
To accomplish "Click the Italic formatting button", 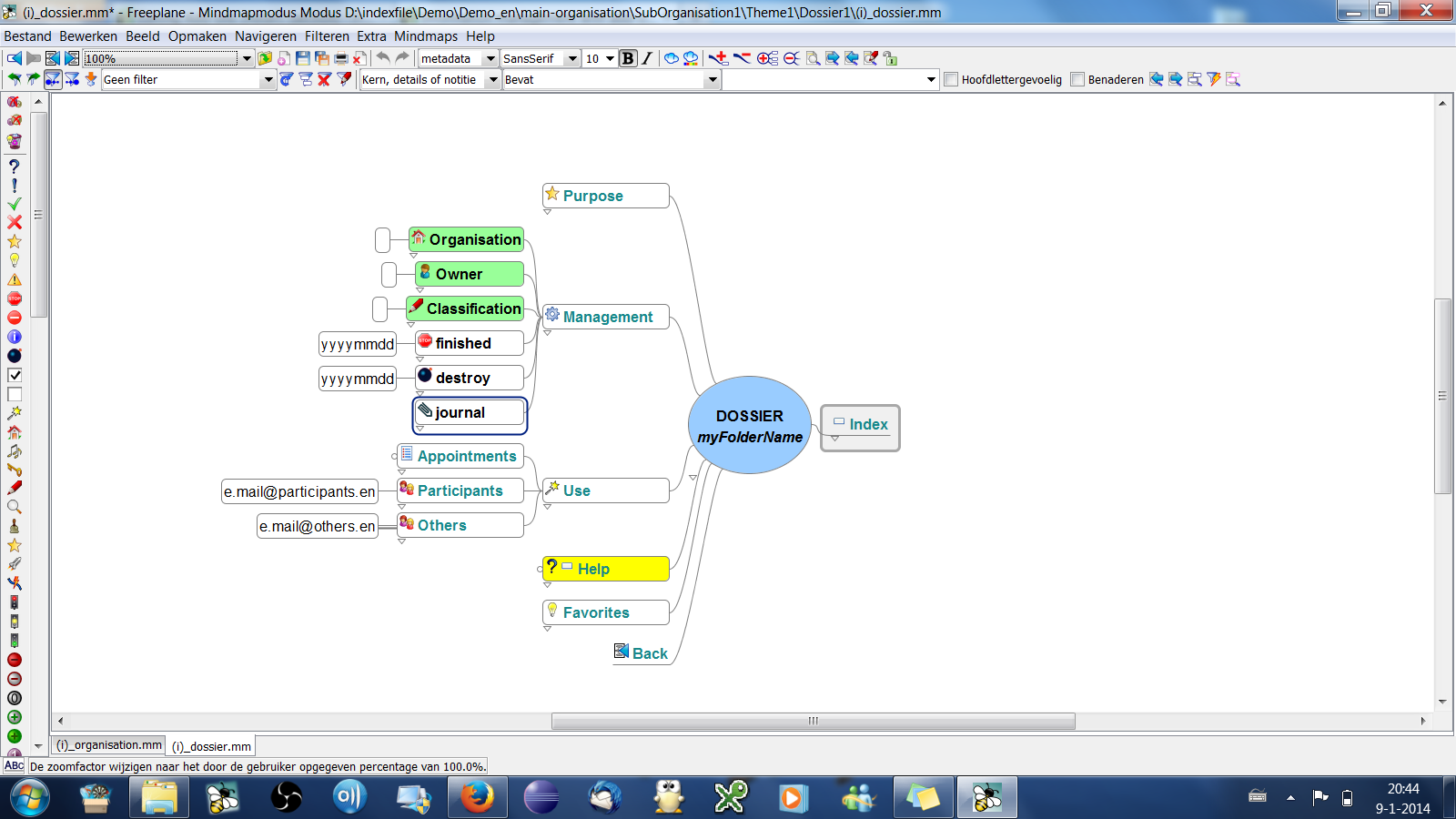I will pos(647,58).
